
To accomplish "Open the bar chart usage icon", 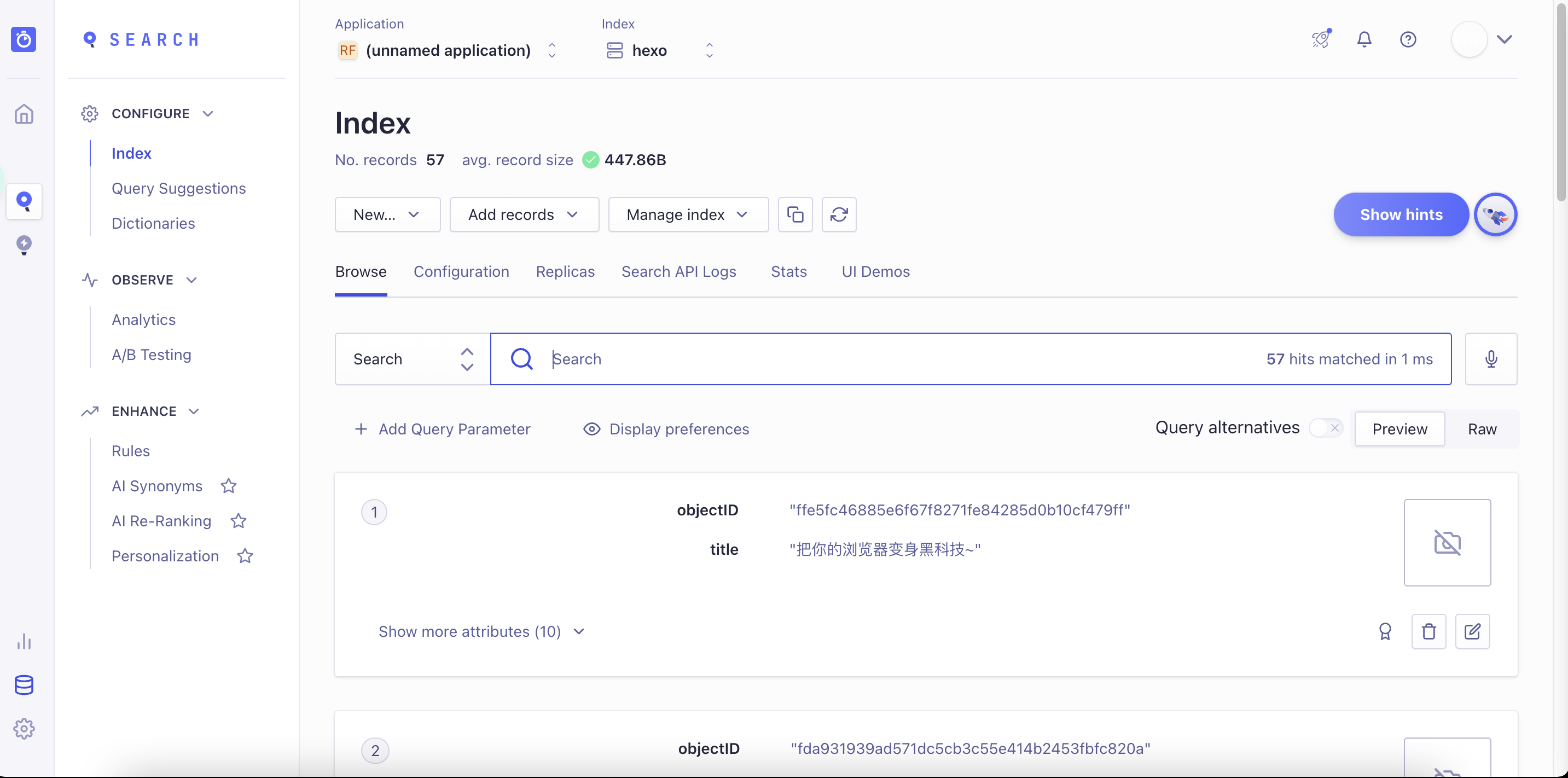I will coord(24,642).
